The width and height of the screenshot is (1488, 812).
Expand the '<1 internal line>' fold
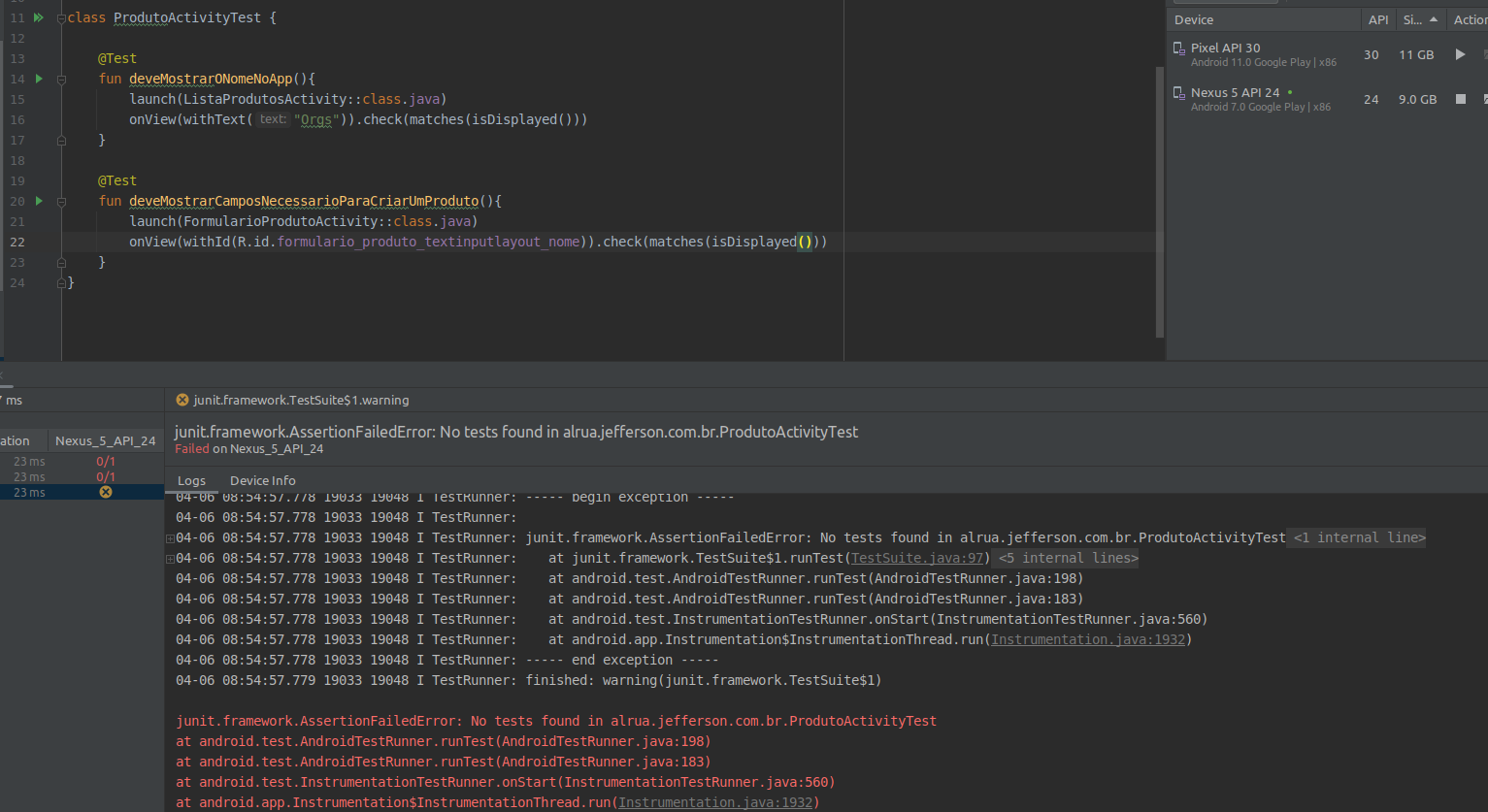click(x=1359, y=537)
